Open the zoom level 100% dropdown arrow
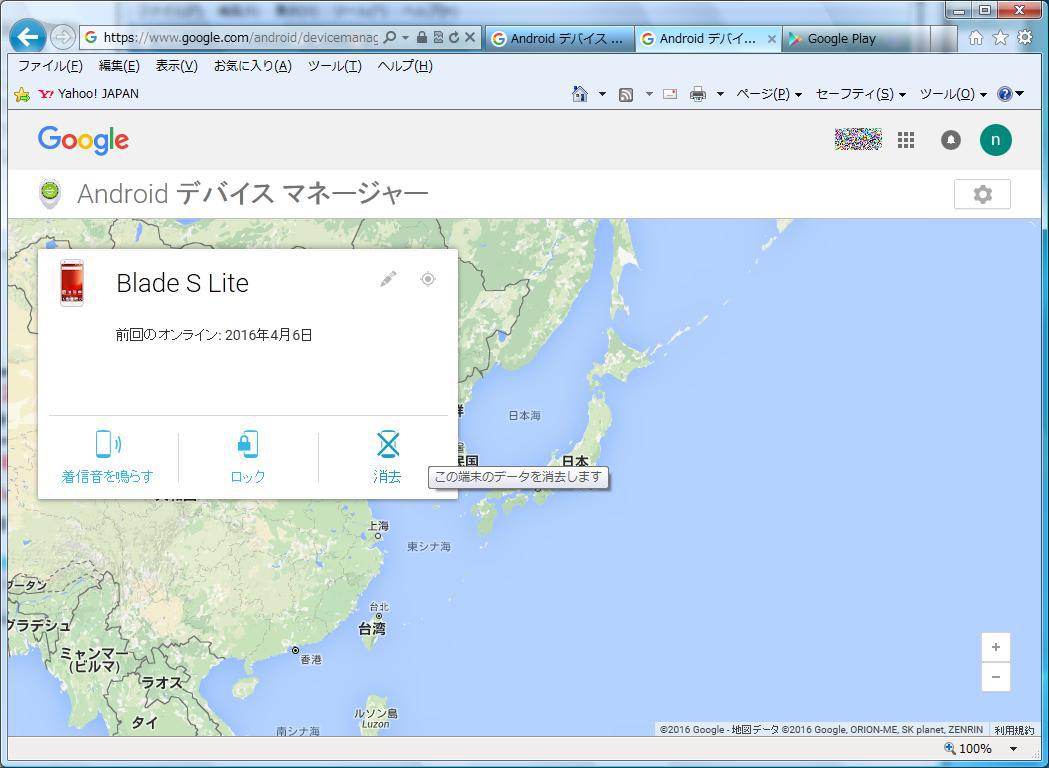The height and width of the screenshot is (768, 1049). (1013, 749)
